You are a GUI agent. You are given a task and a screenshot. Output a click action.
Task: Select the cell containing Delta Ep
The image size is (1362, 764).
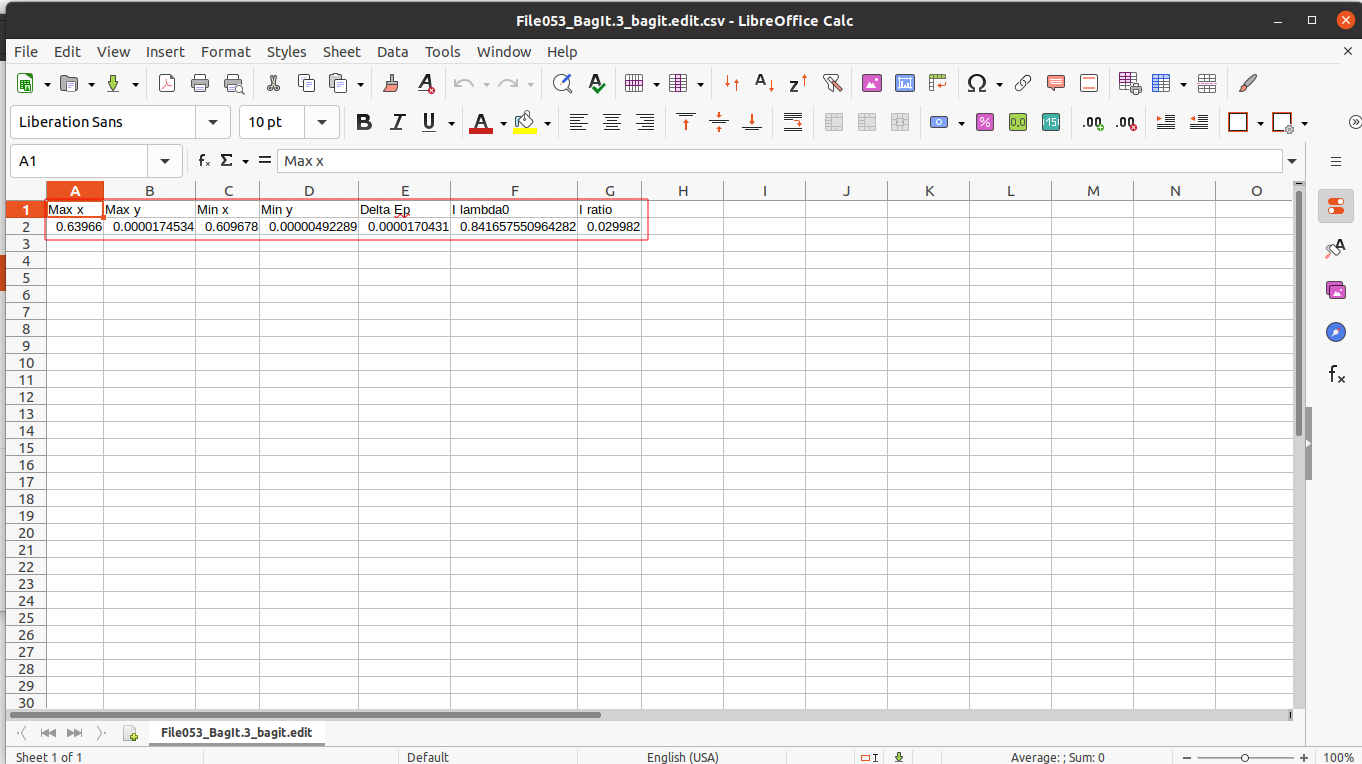click(404, 209)
